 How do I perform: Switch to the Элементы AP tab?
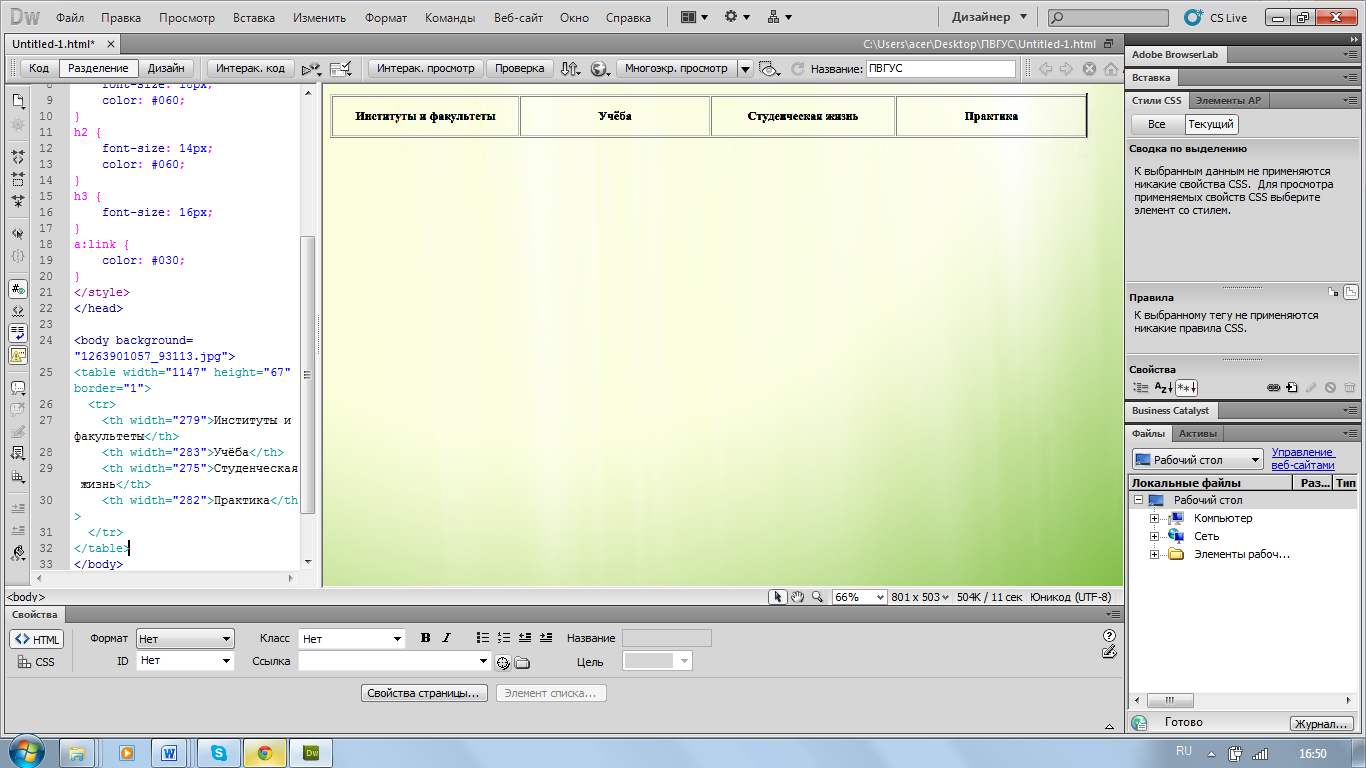(1228, 100)
